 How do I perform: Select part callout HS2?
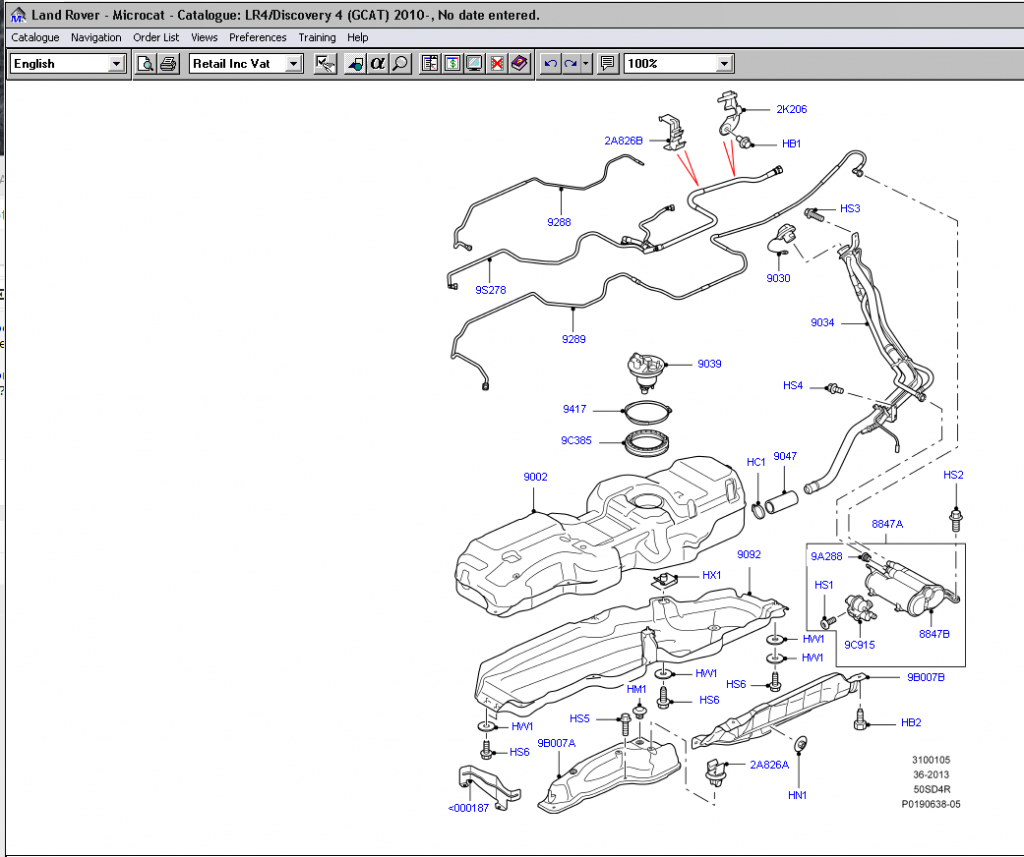pyautogui.click(x=953, y=475)
